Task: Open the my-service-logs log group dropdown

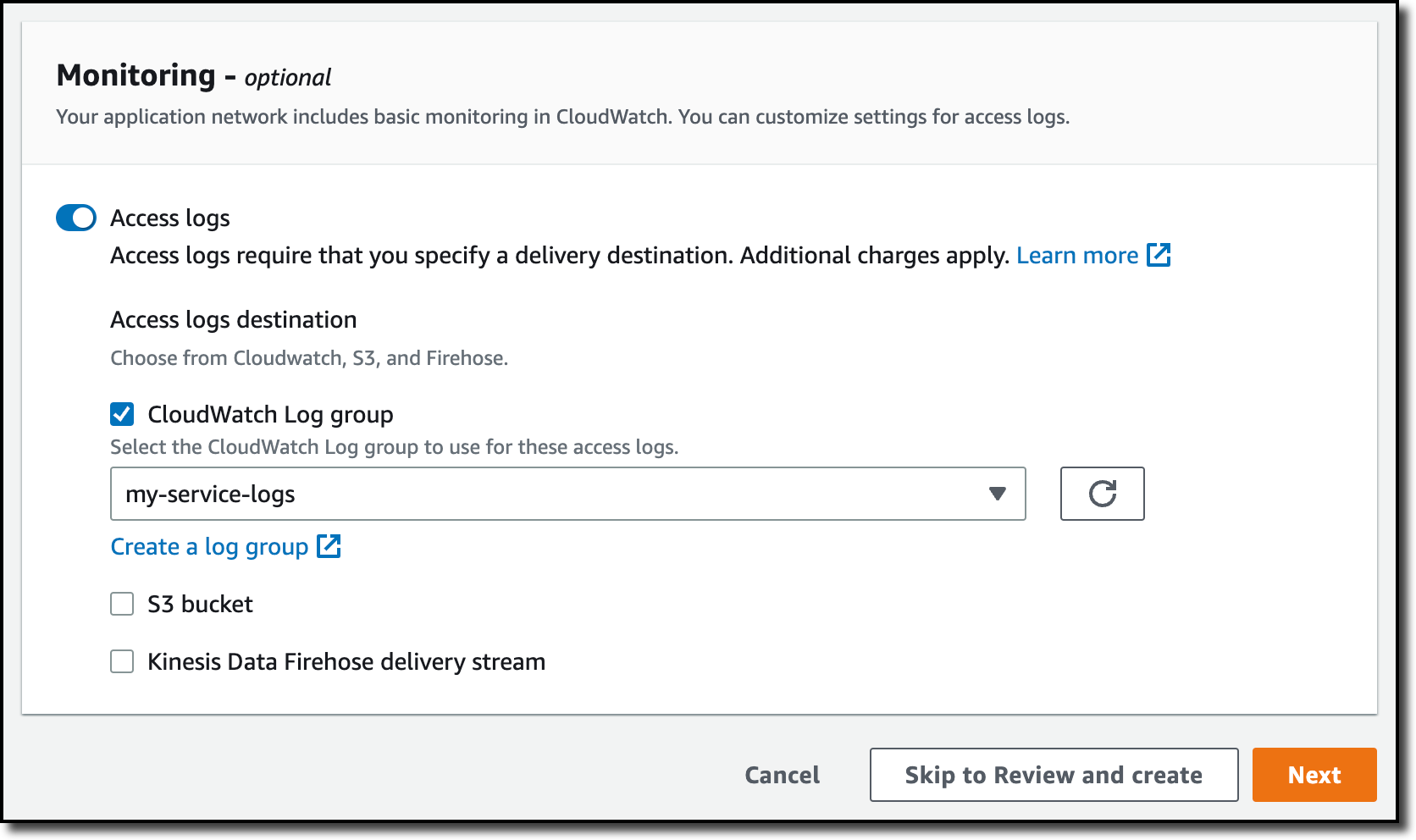Action: [567, 494]
